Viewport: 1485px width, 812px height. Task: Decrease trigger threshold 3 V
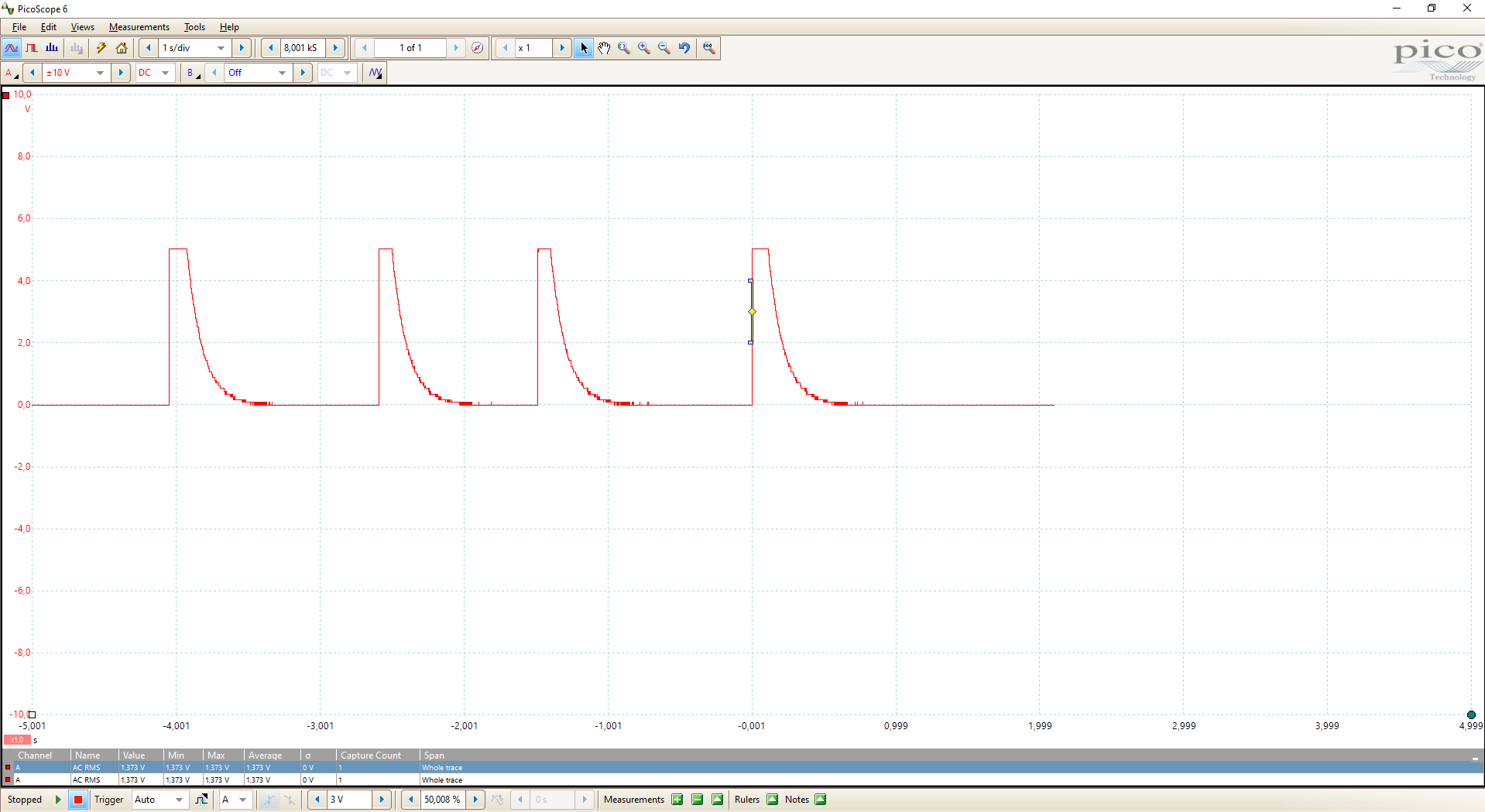317,800
